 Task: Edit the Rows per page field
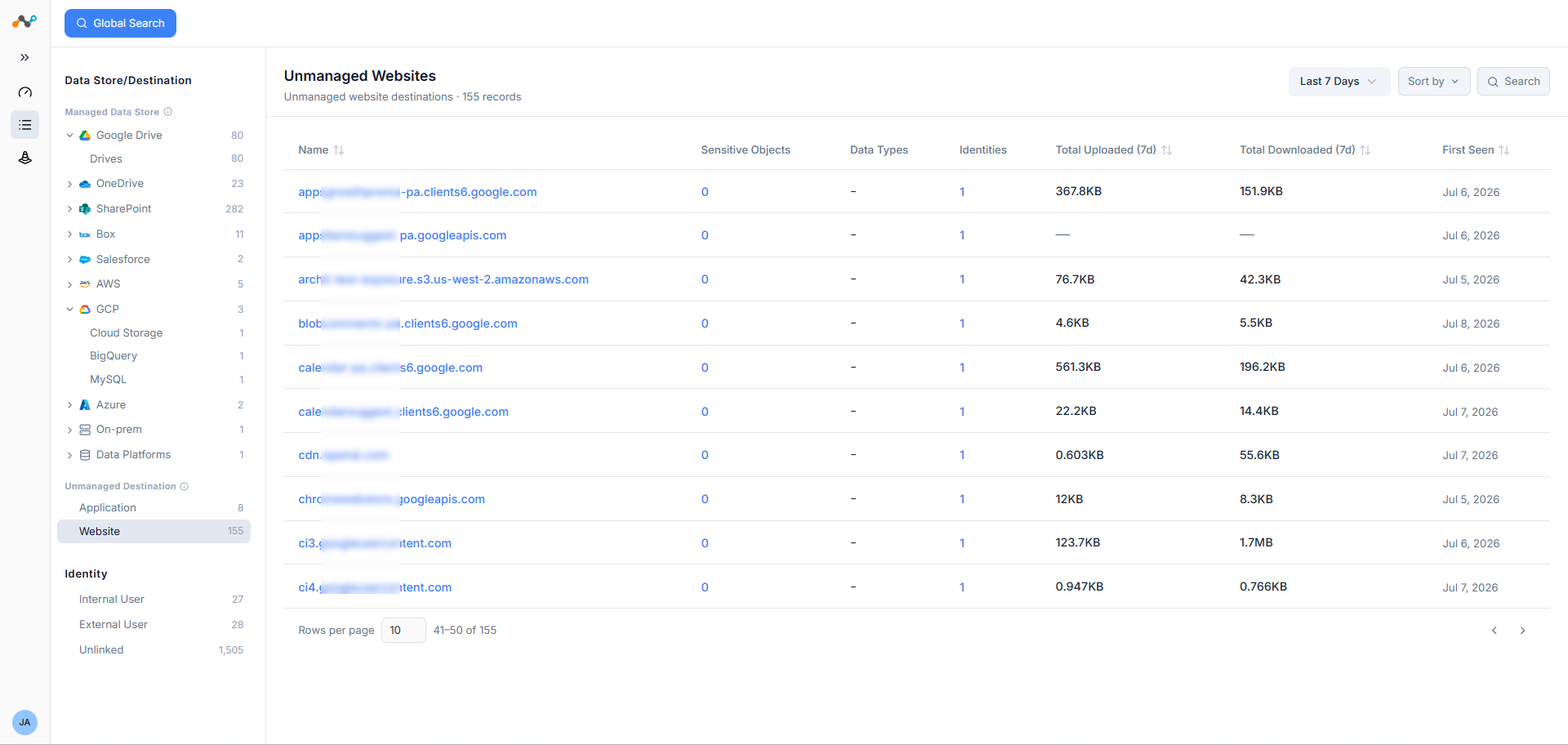click(x=403, y=631)
